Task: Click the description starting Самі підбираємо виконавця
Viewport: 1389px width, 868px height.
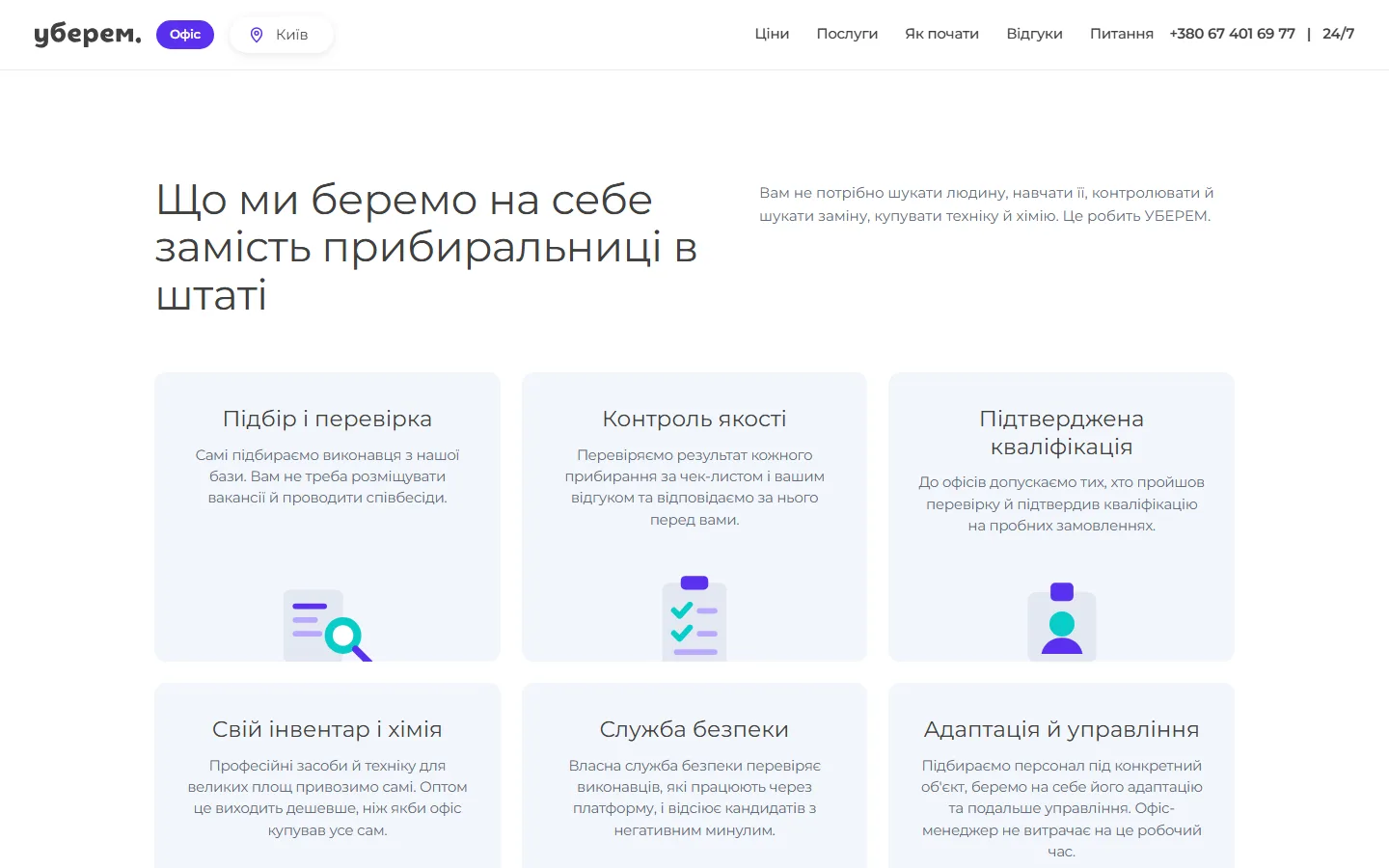Action: pos(327,476)
